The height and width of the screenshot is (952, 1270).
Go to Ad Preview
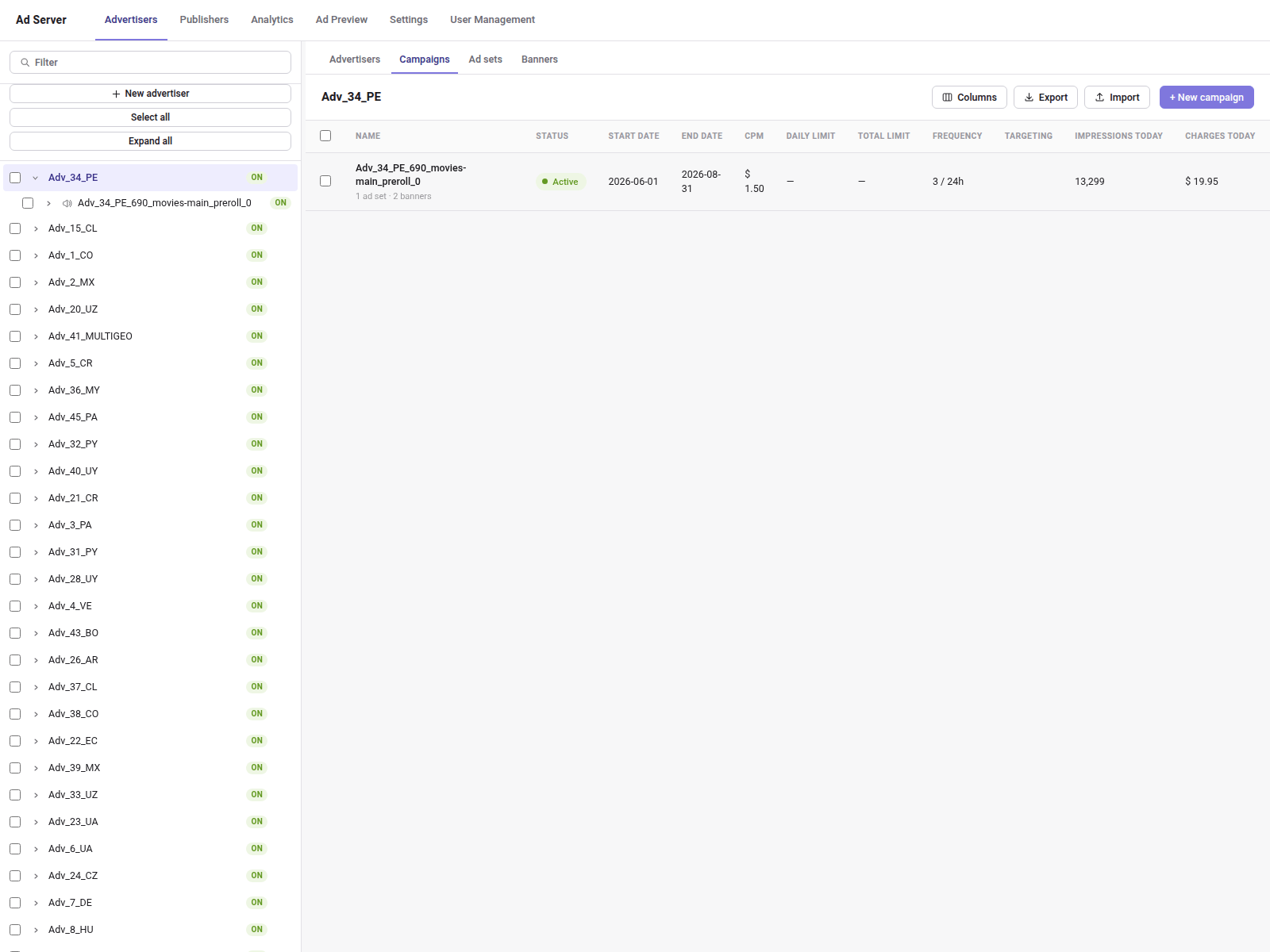(x=341, y=20)
